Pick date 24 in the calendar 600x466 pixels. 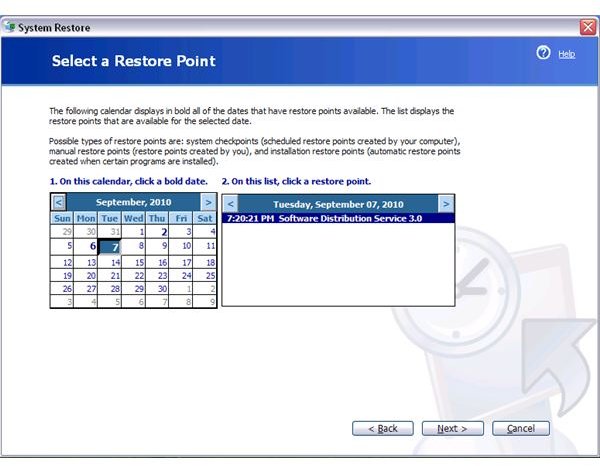tap(181, 275)
